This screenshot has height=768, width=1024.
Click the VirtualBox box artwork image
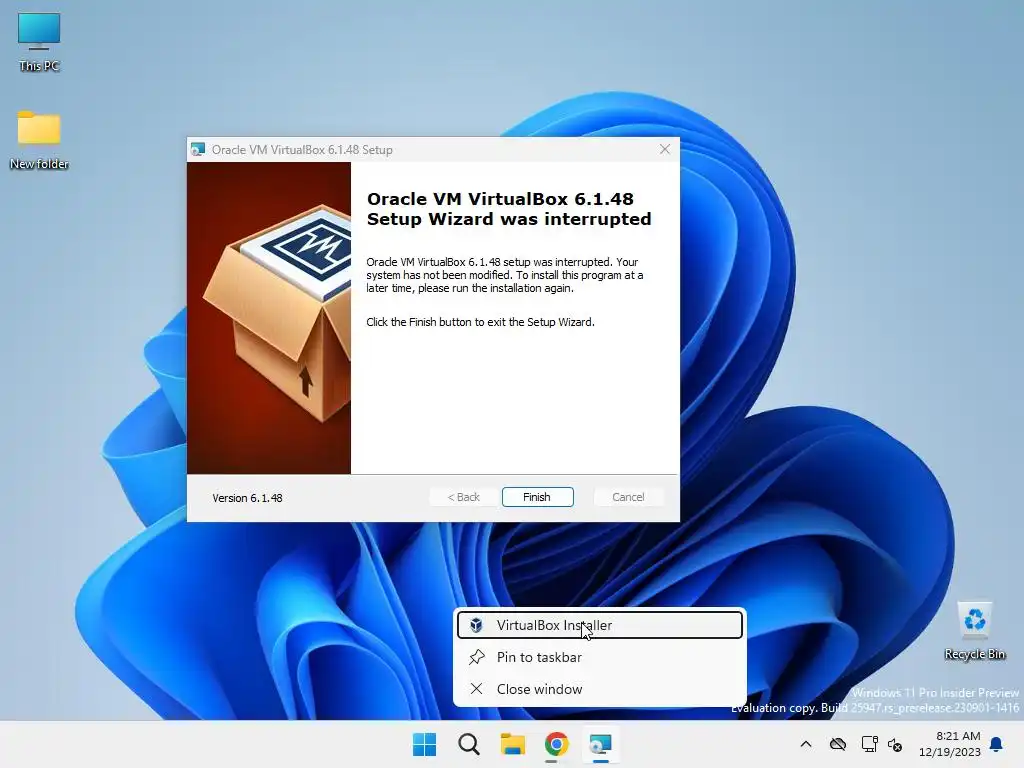coord(269,318)
